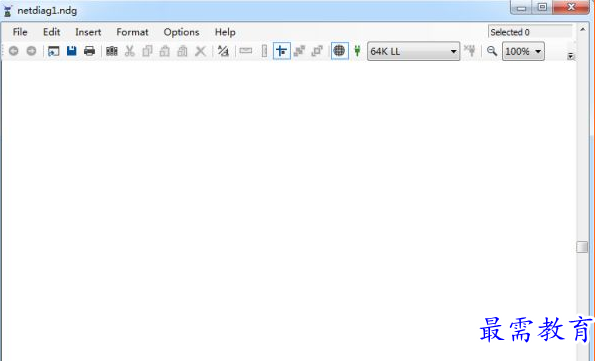Screen dimensions: 601x361
Task: Select the vertical bar shape icon
Action: click(x=264, y=51)
